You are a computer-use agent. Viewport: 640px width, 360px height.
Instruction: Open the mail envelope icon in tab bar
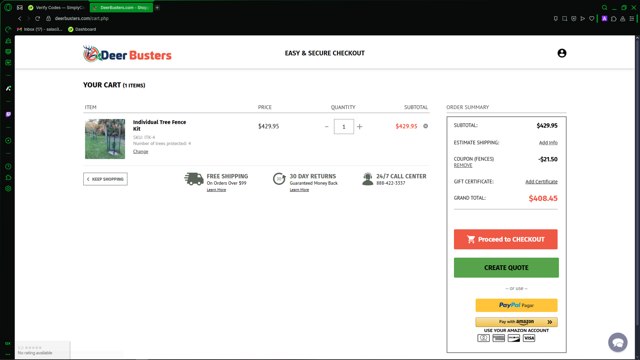tap(20, 7)
